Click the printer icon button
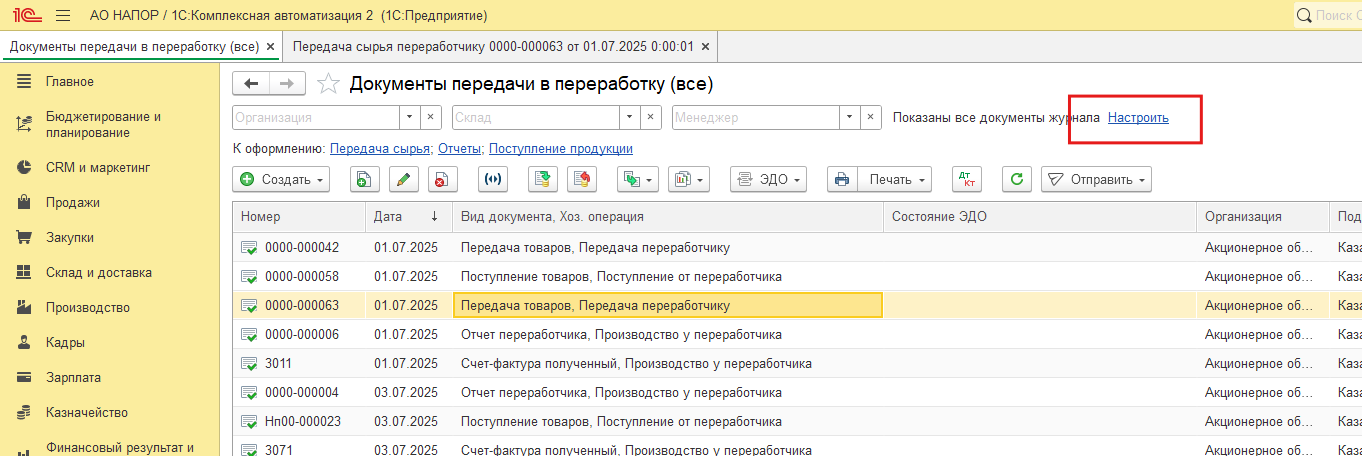 (x=842, y=180)
